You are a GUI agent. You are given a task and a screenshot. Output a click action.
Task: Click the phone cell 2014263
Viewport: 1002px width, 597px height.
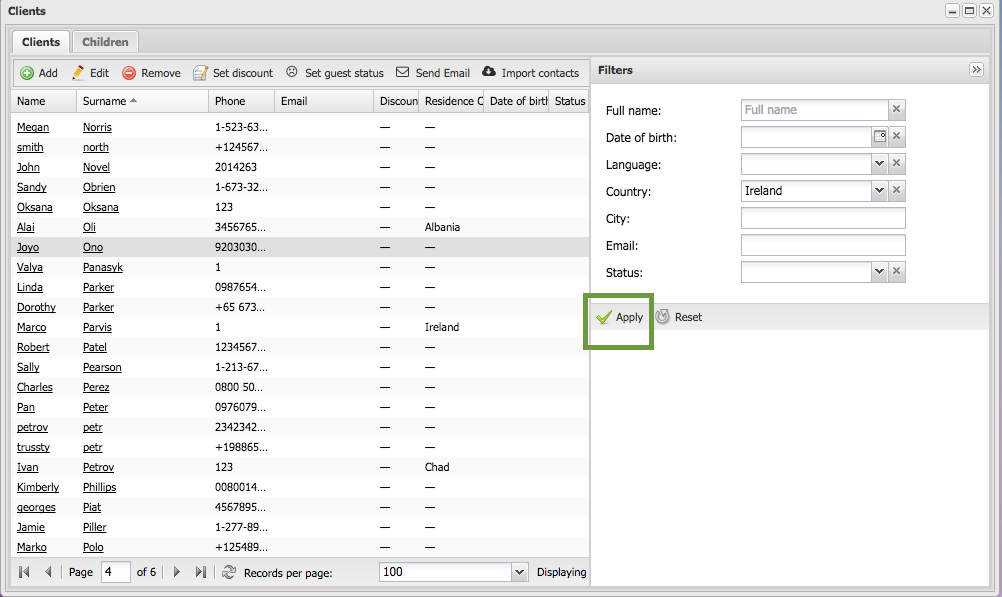236,167
